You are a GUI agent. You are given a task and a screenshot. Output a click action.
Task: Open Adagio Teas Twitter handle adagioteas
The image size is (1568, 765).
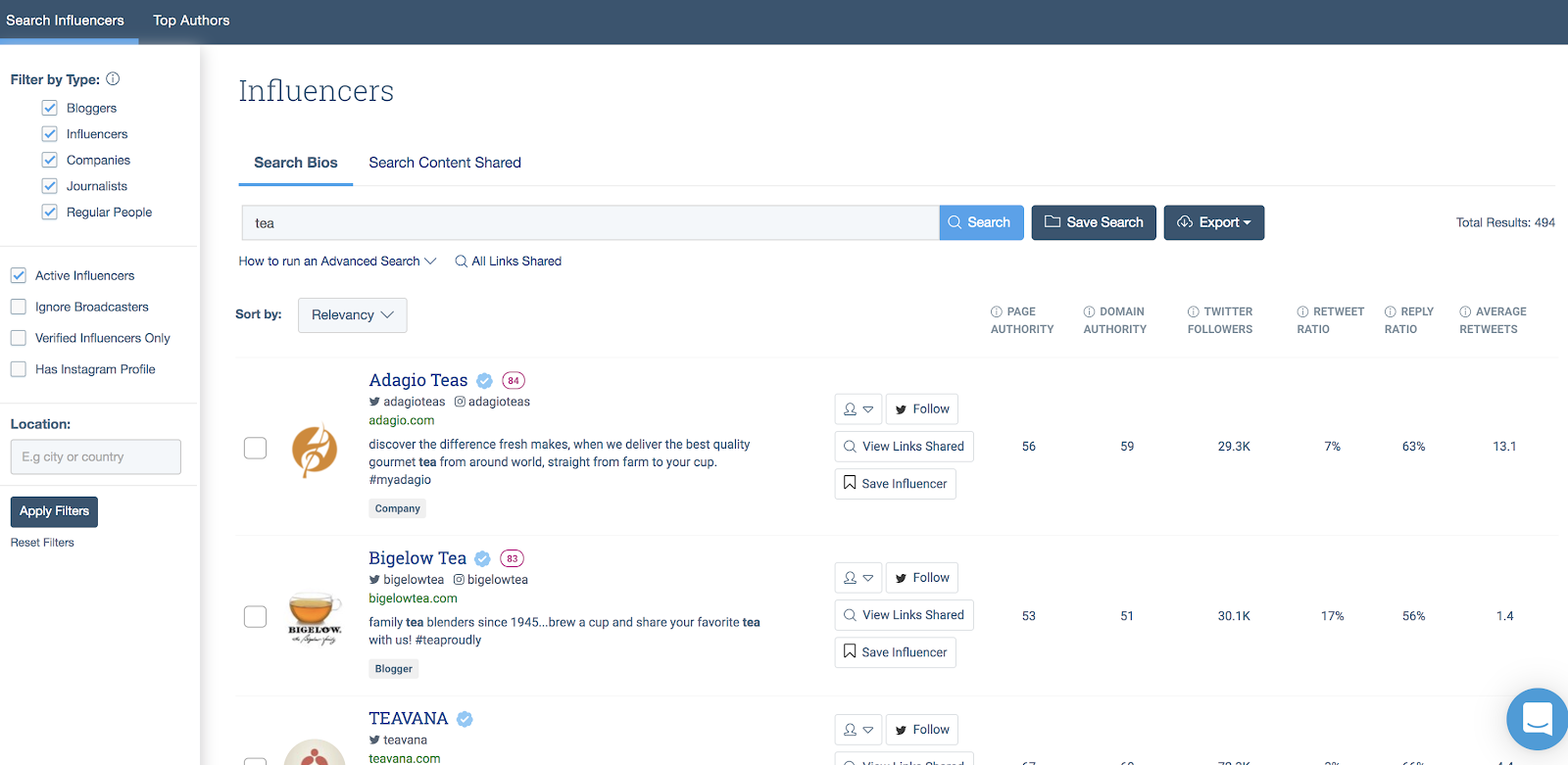pos(407,402)
